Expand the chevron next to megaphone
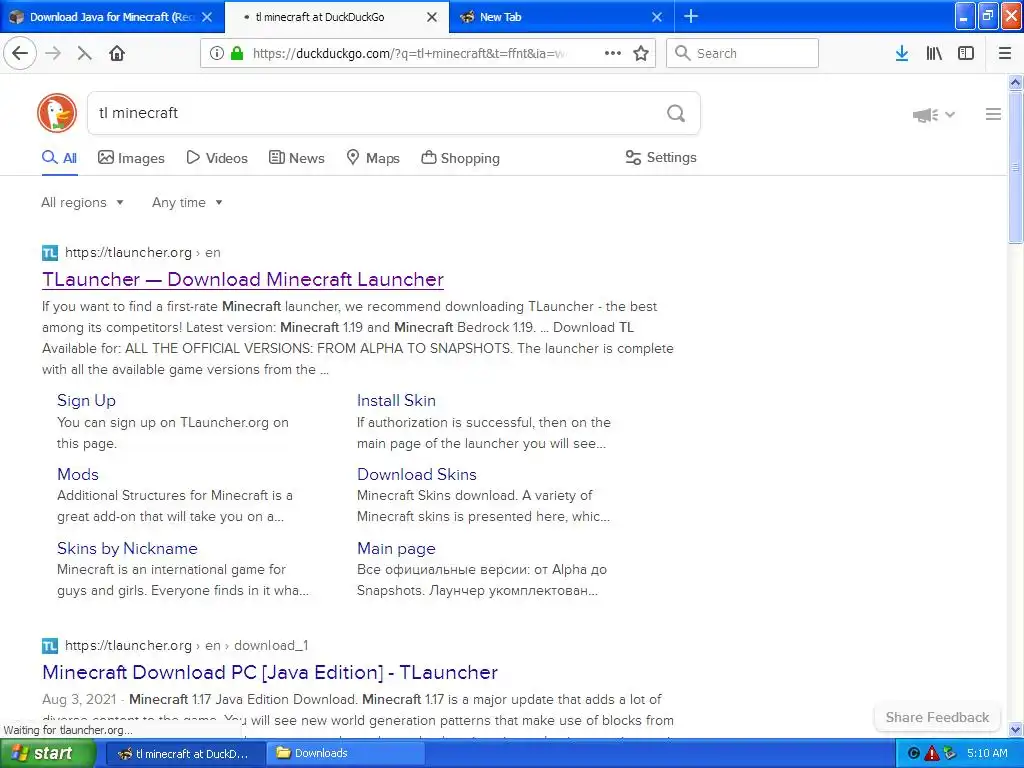The height and width of the screenshot is (768, 1024). 950,115
